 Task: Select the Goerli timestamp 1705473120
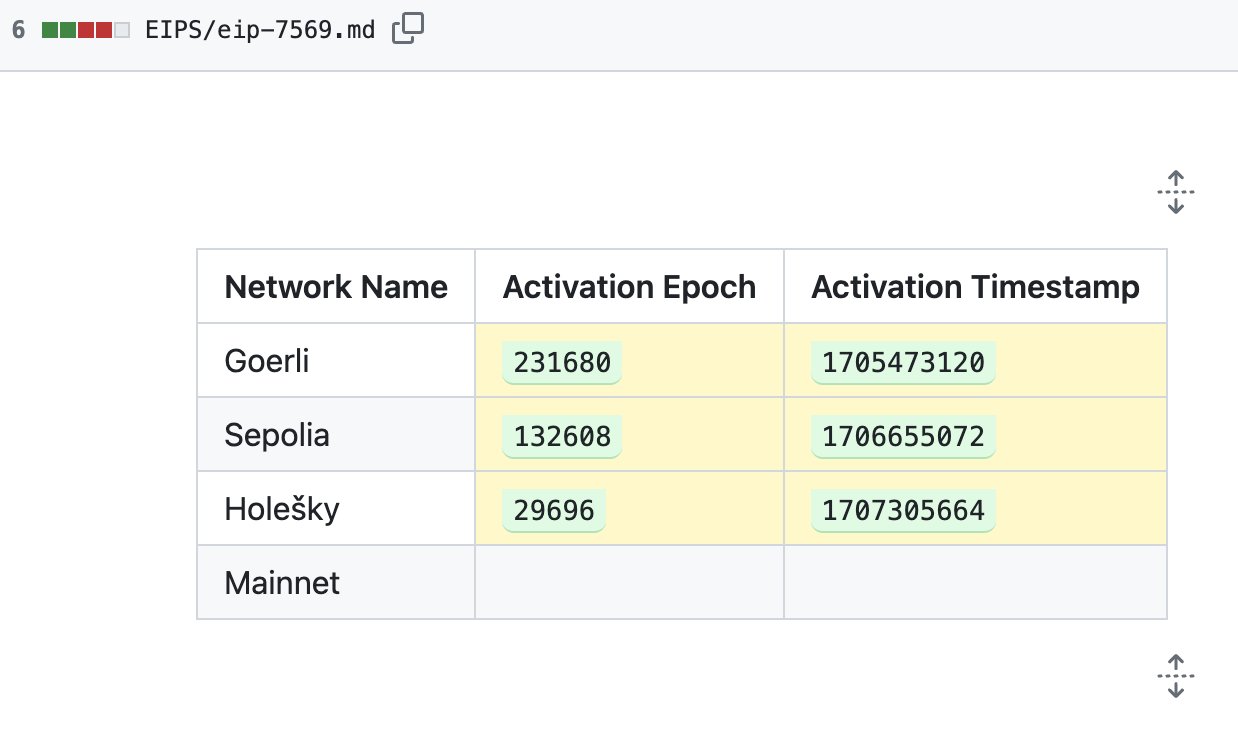[x=903, y=362]
